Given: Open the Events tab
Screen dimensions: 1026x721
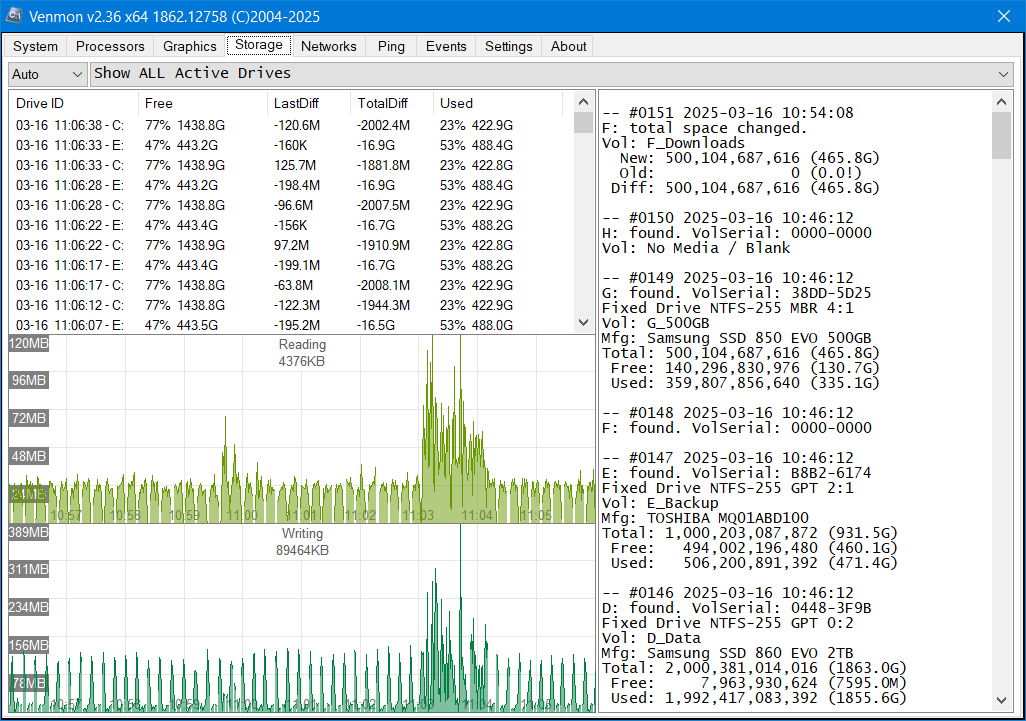Looking at the screenshot, I should click(446, 46).
